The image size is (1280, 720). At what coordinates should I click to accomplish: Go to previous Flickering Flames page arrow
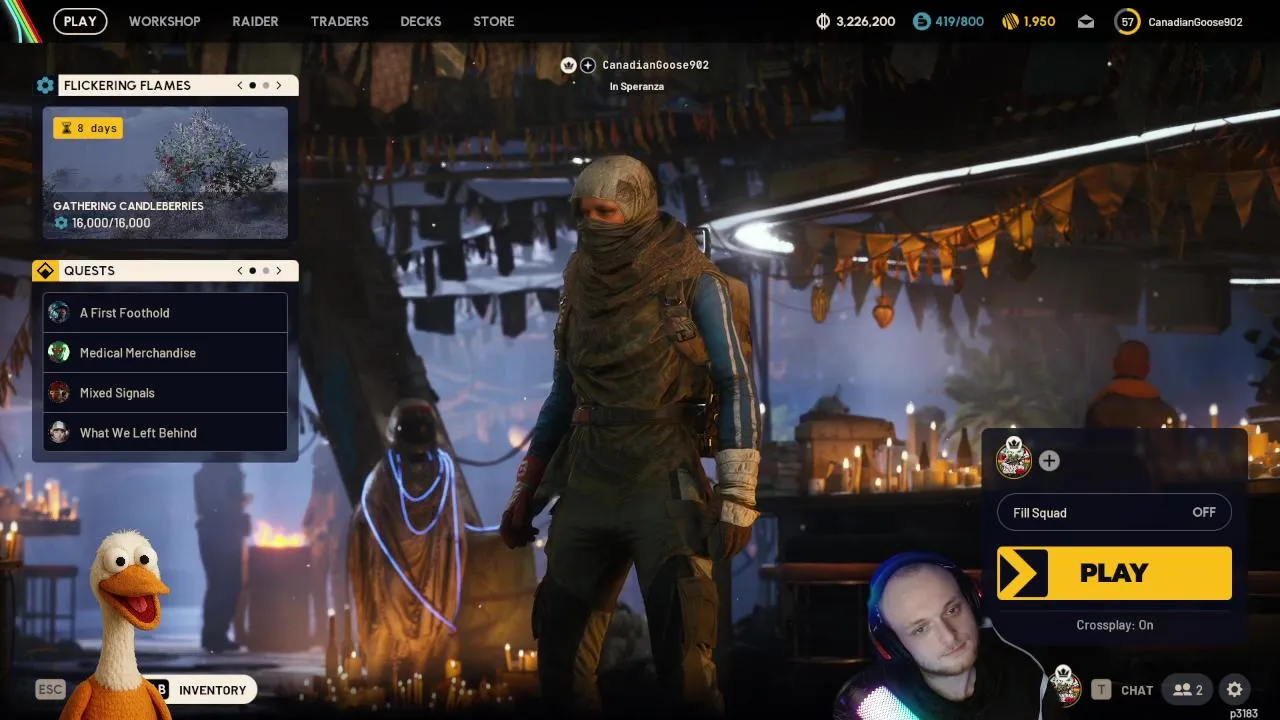(x=240, y=85)
